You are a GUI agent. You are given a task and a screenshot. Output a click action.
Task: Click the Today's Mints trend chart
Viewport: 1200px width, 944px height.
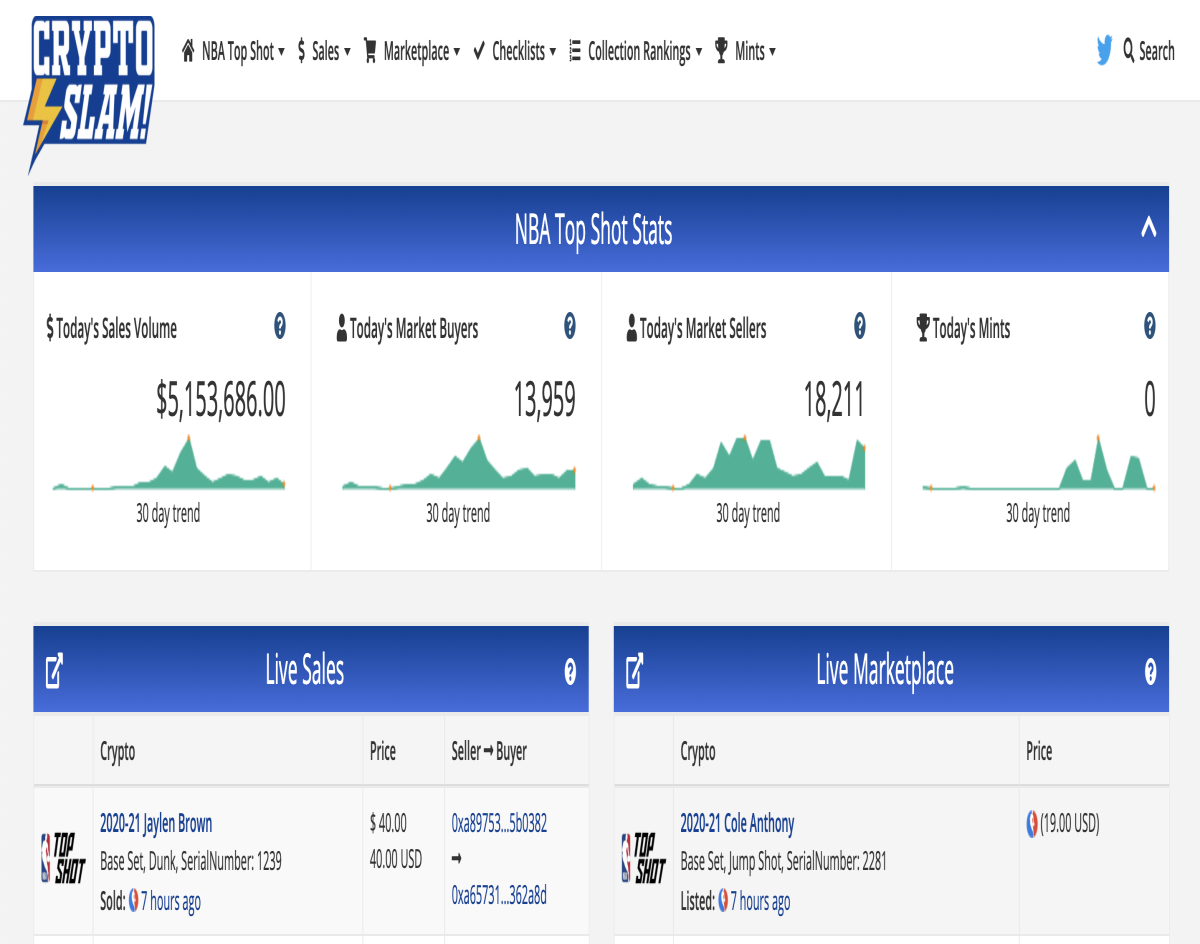1039,463
